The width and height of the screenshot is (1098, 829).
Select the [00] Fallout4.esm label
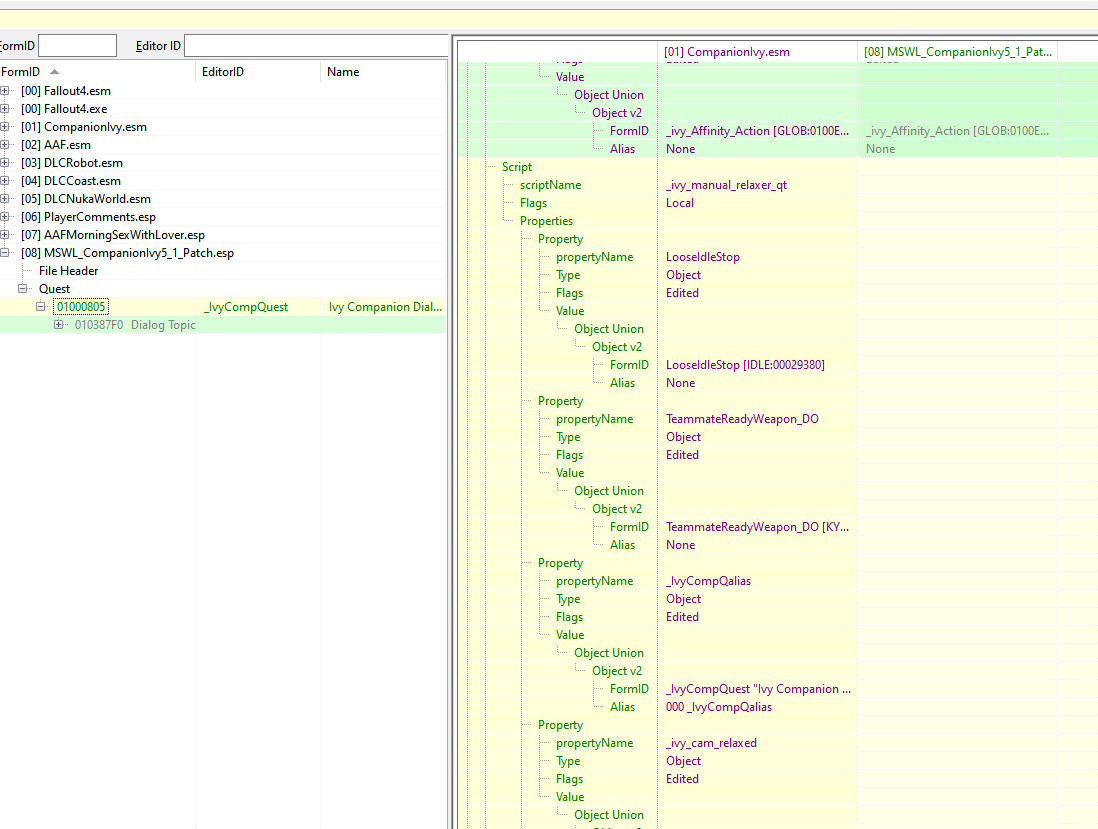[x=66, y=91]
